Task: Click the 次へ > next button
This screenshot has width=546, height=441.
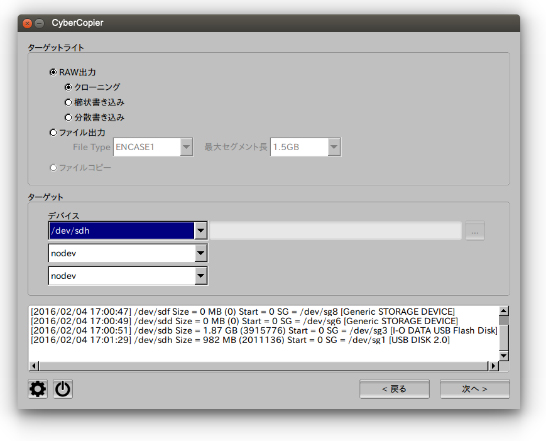Action: (475, 389)
